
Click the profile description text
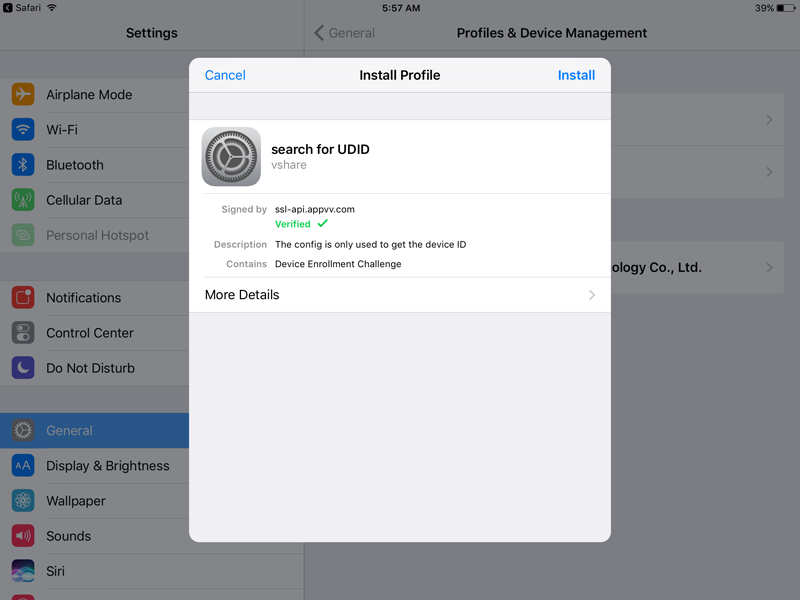[x=370, y=244]
